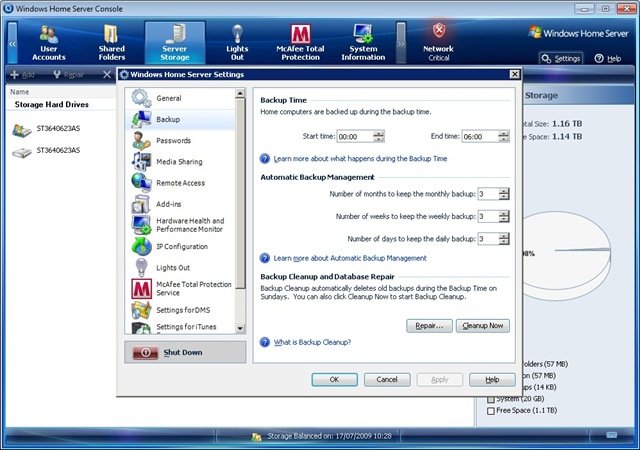Open Learn more about Automatic Backup Management
This screenshot has width=640, height=450.
tap(350, 258)
